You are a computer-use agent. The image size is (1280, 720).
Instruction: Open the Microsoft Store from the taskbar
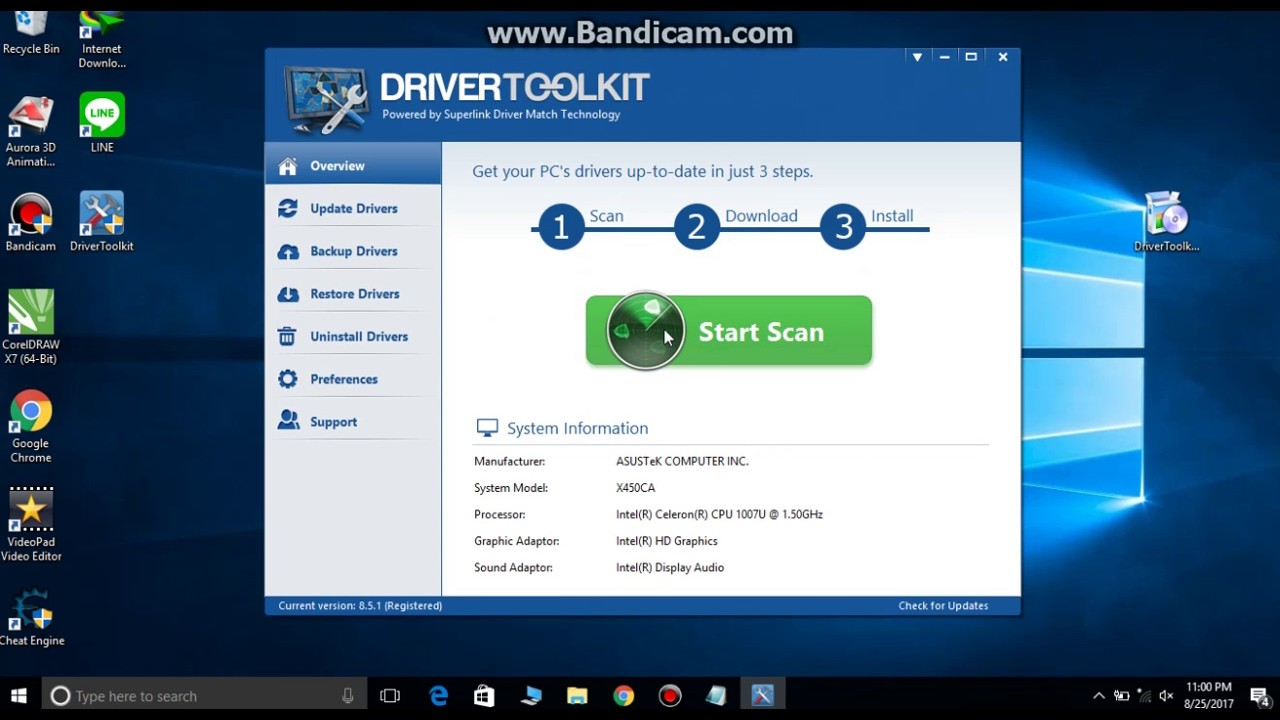(484, 696)
